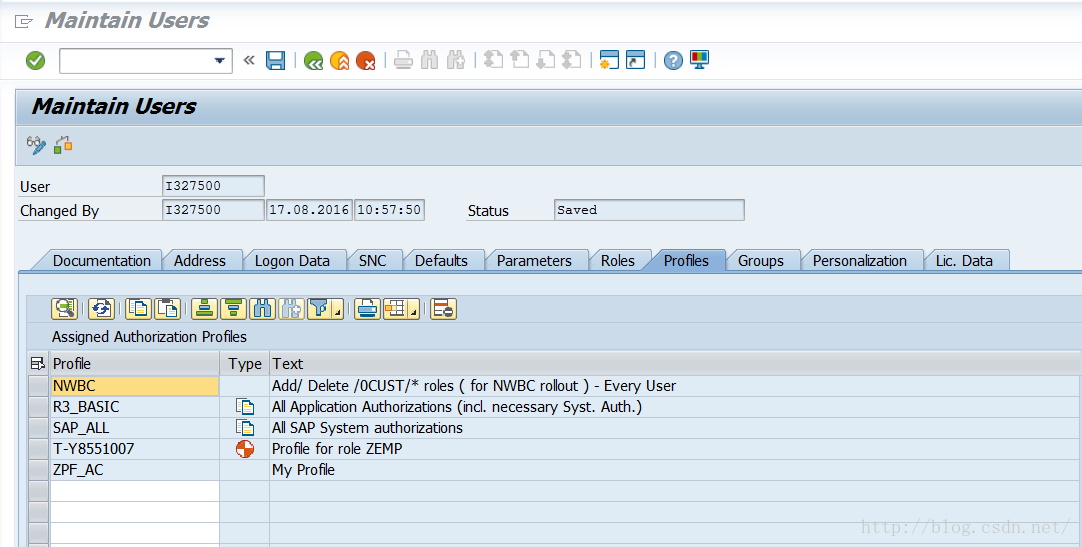Click the grey Find Next binoculars-plus icon
The height and width of the screenshot is (547, 1082).
pyautogui.click(x=455, y=61)
